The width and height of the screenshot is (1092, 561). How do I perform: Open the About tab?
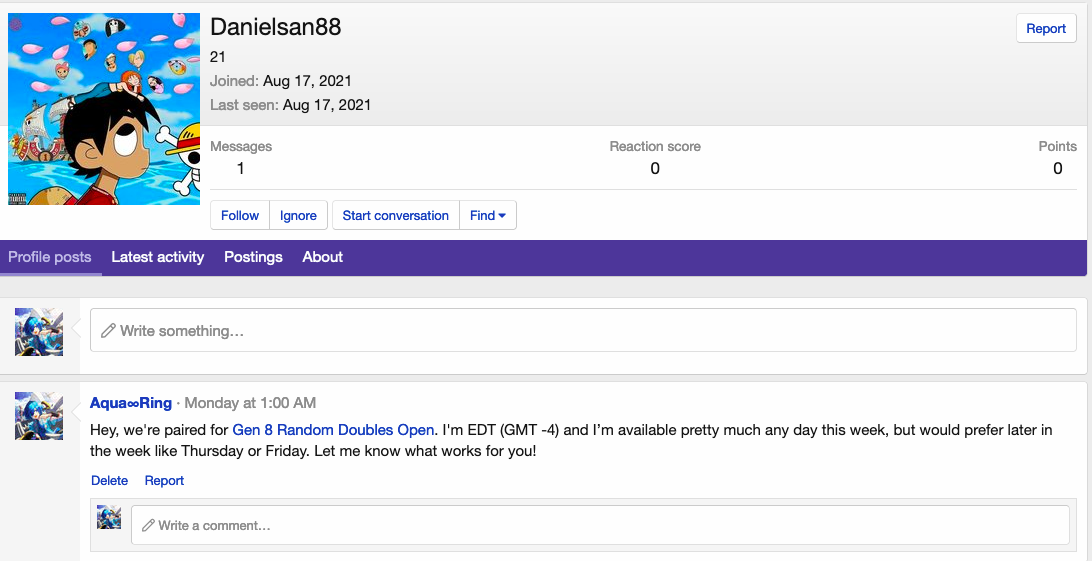(323, 257)
